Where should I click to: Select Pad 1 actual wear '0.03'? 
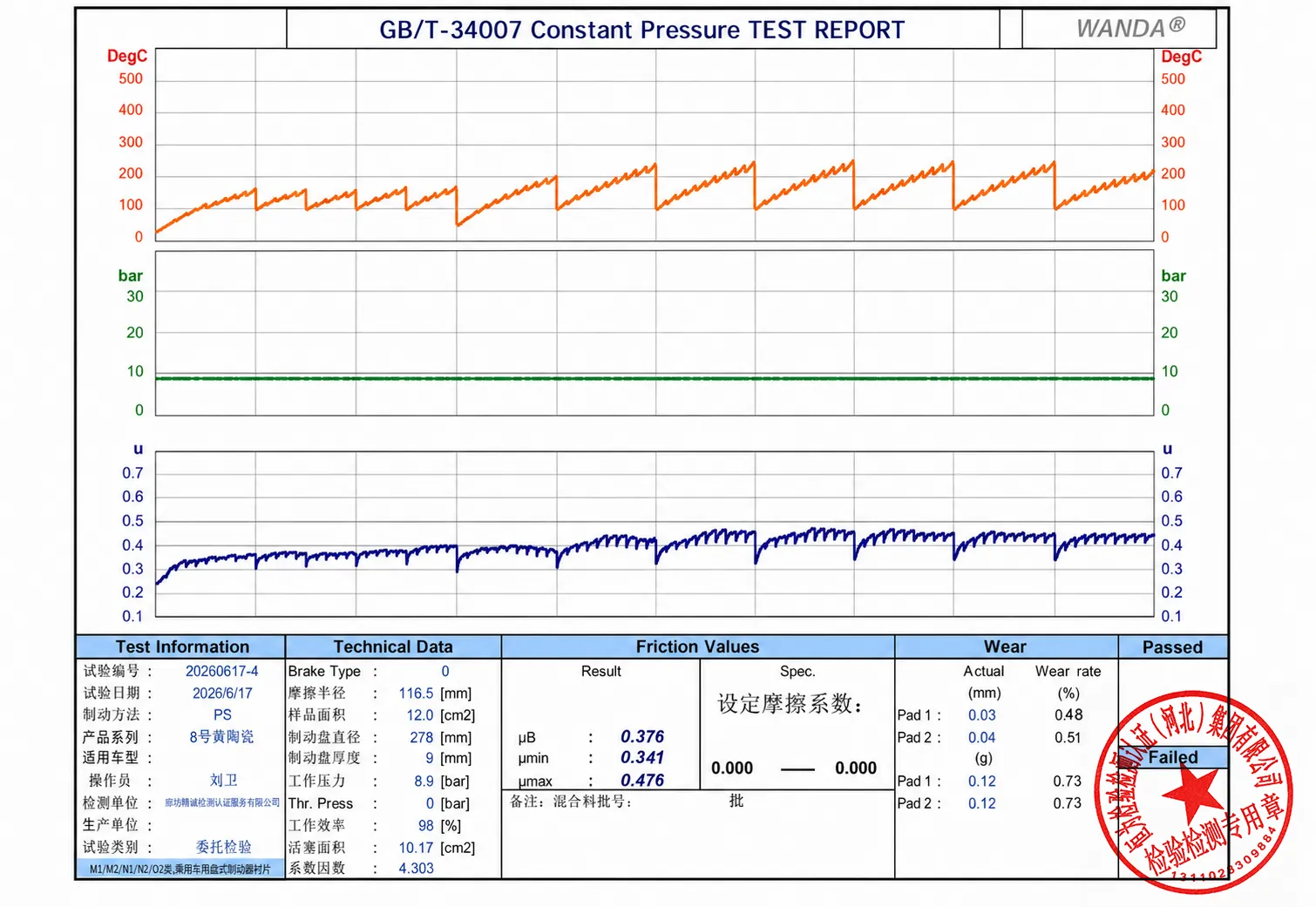(981, 714)
